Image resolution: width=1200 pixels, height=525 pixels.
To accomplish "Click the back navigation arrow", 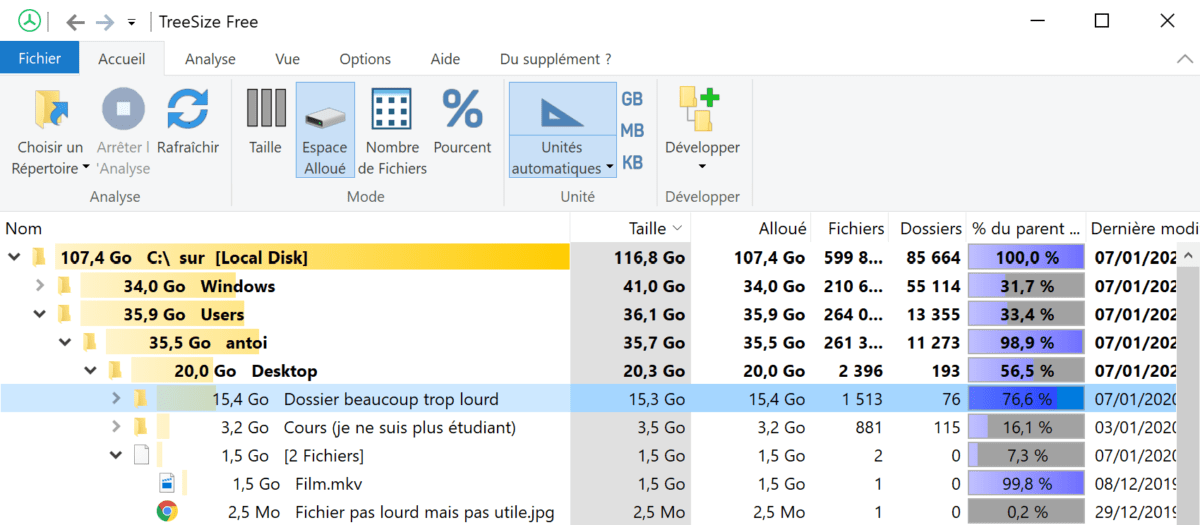I will click(75, 21).
